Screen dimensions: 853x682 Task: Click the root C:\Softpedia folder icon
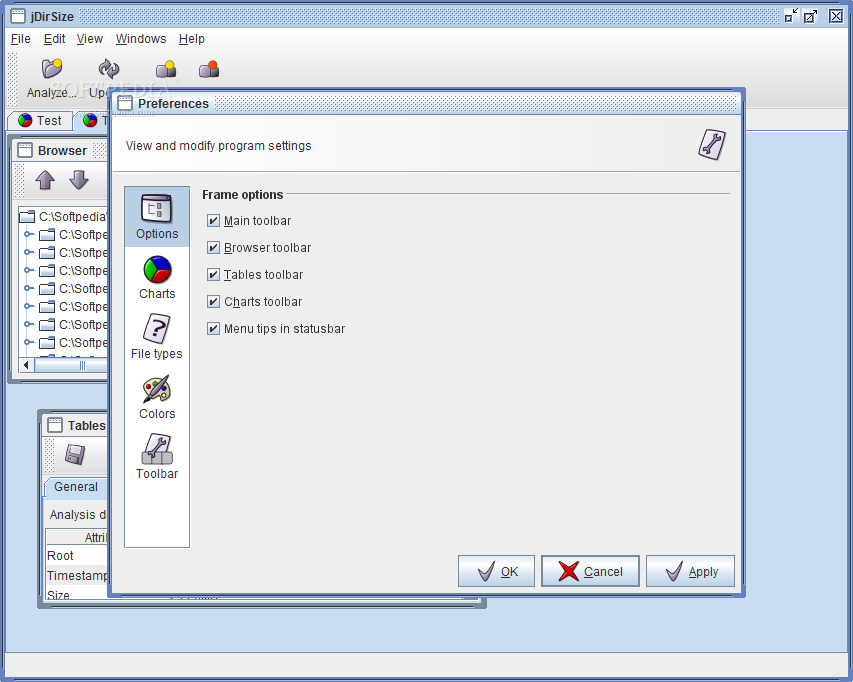(27, 217)
